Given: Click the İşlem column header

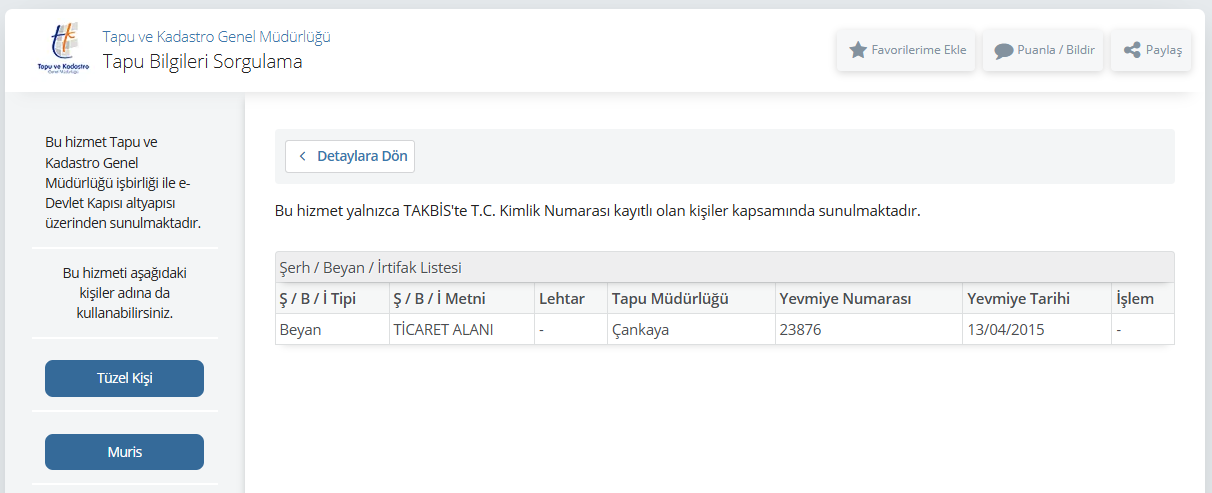Looking at the screenshot, I should pos(1135,299).
